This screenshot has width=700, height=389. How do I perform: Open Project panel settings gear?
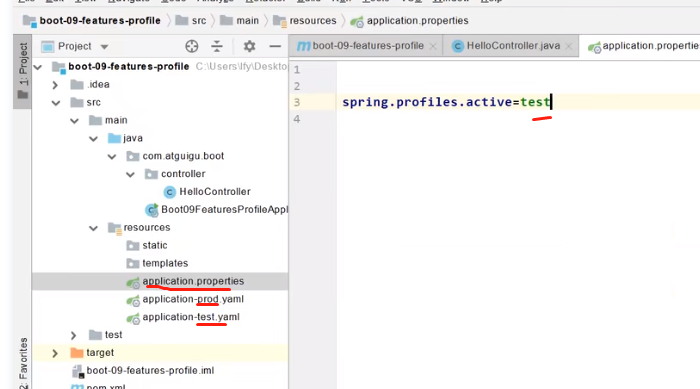(x=249, y=46)
